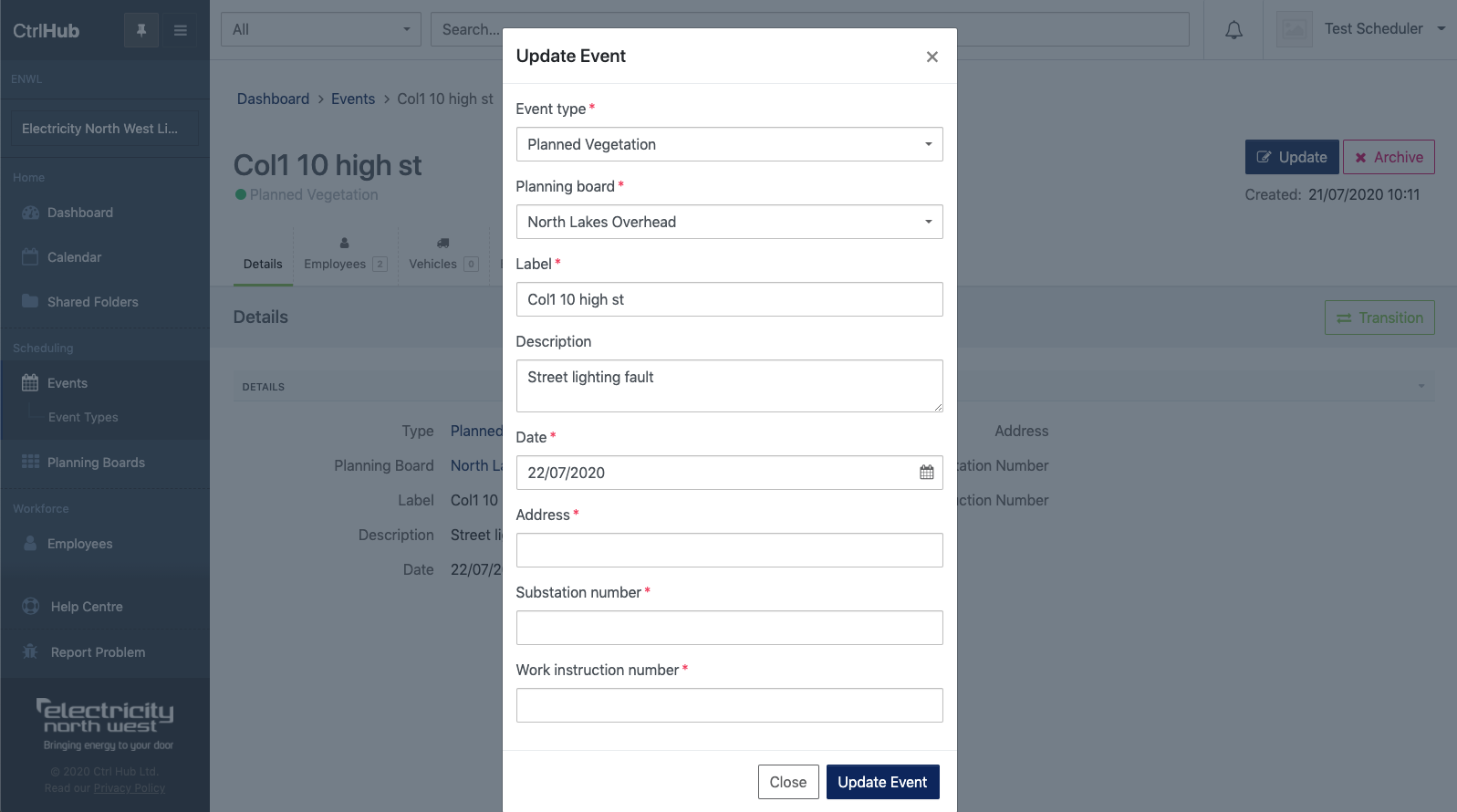Open the Test Scheduler user menu
Image resolution: width=1457 pixels, height=812 pixels.
pyautogui.click(x=1360, y=29)
